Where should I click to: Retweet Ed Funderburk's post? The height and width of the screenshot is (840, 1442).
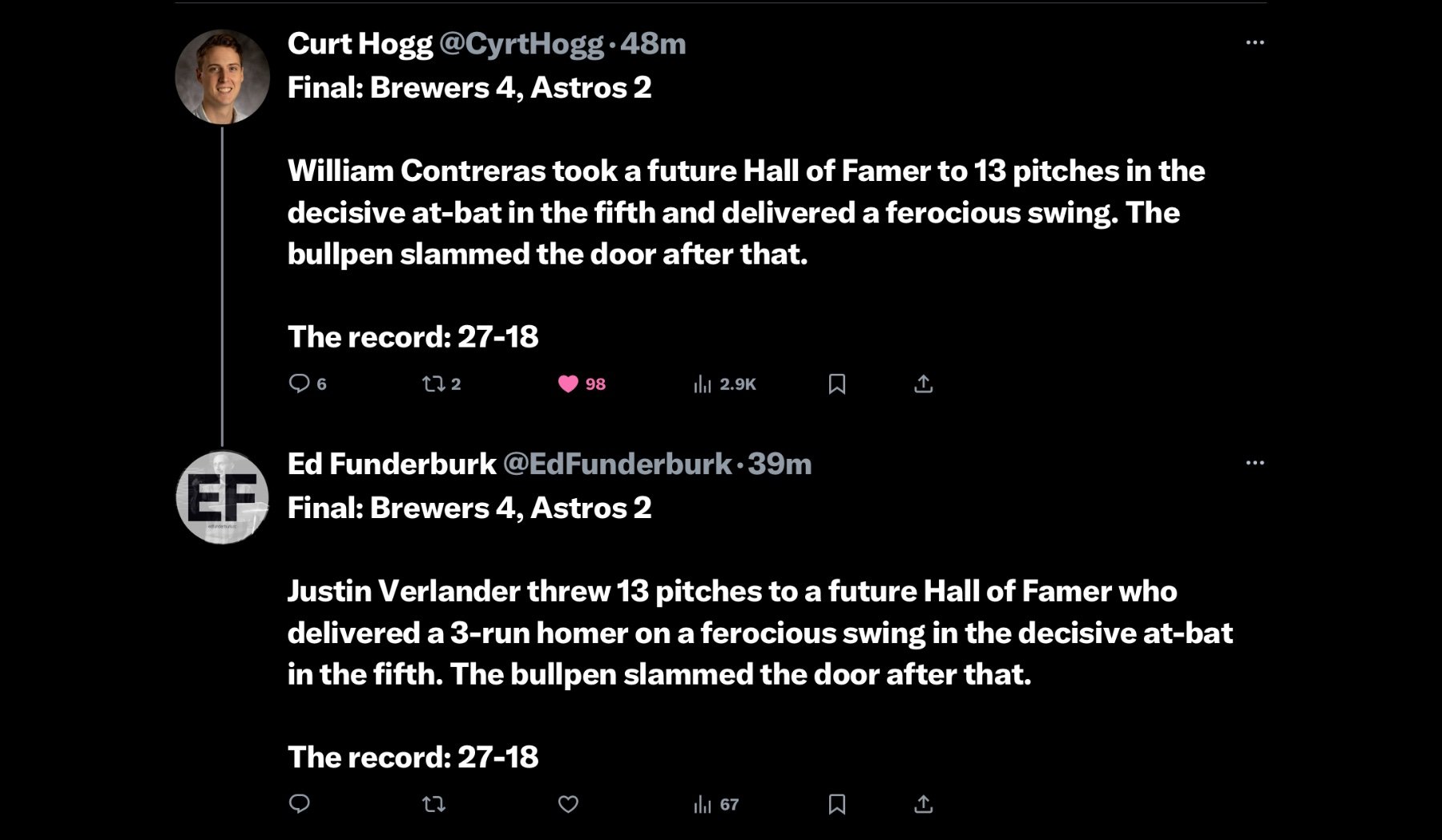(433, 804)
